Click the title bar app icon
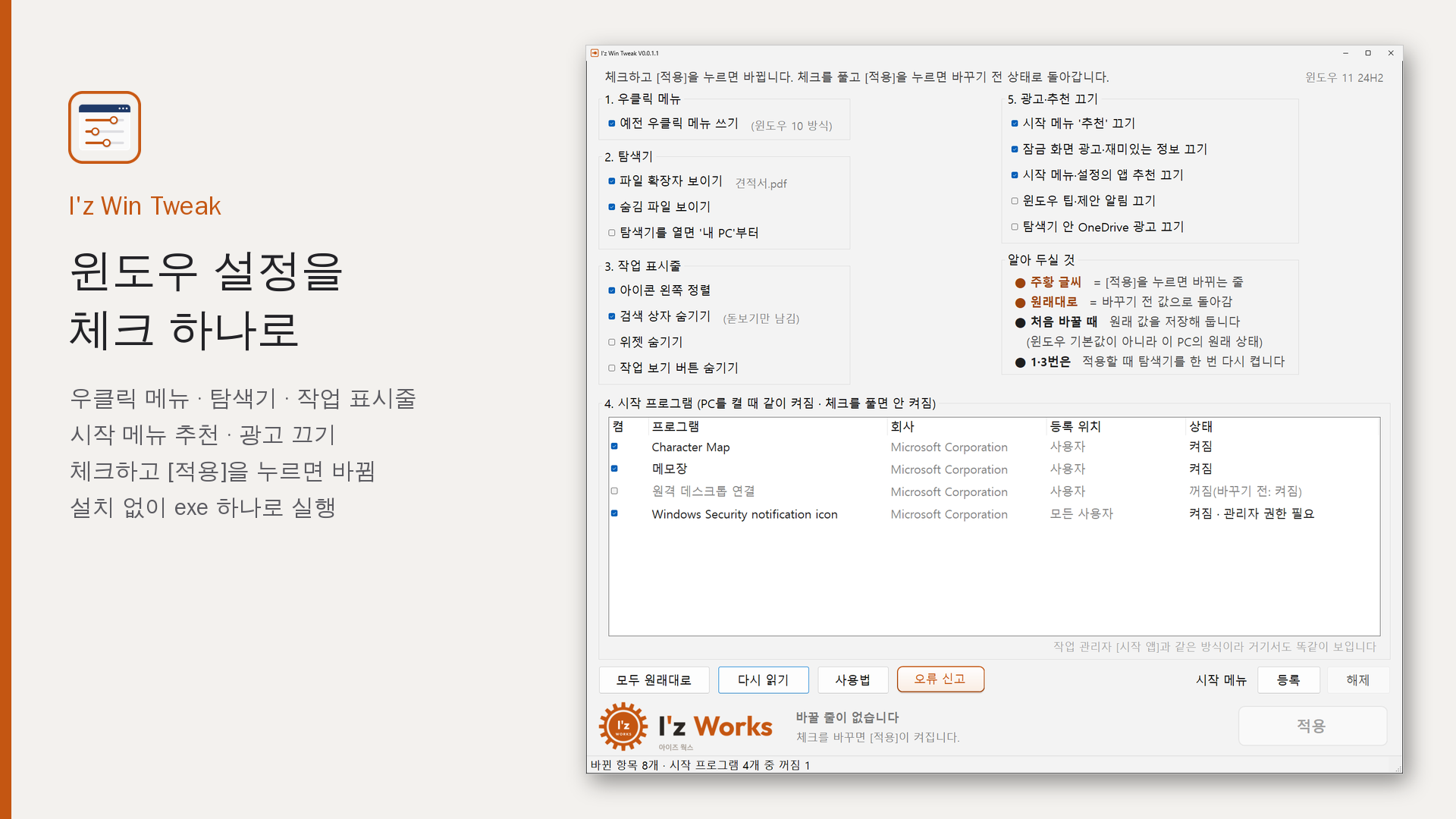 [595, 53]
